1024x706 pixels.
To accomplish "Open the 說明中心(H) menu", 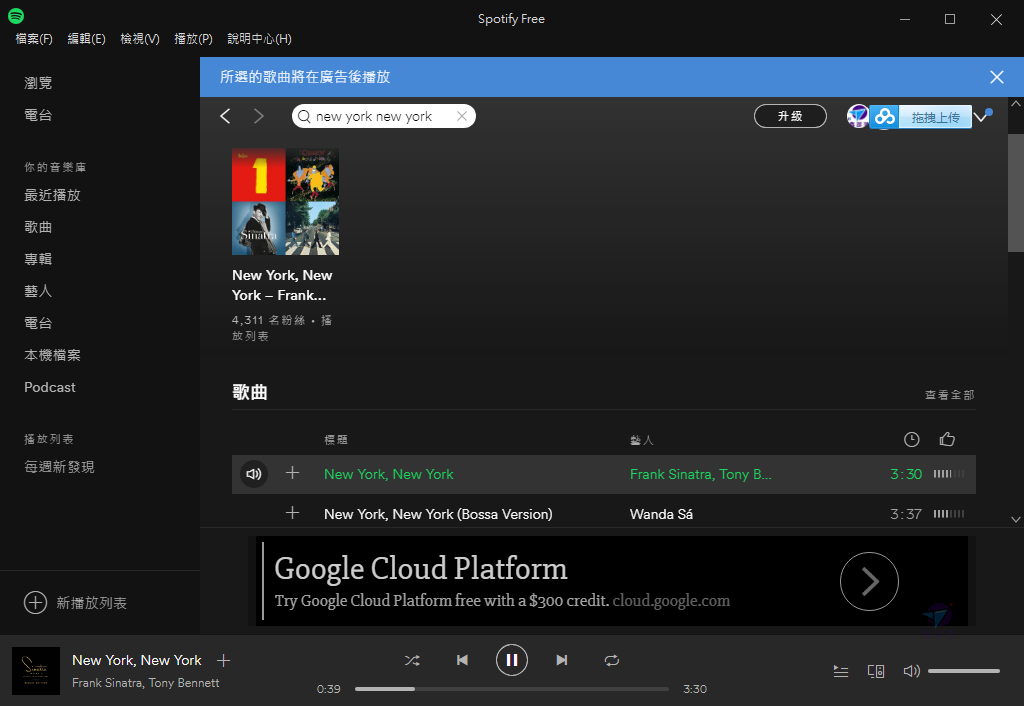I will pos(259,39).
